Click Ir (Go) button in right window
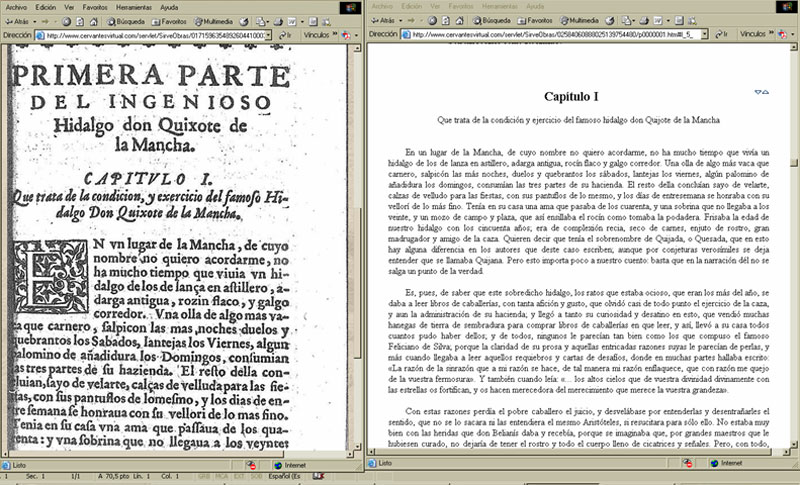 click(721, 34)
